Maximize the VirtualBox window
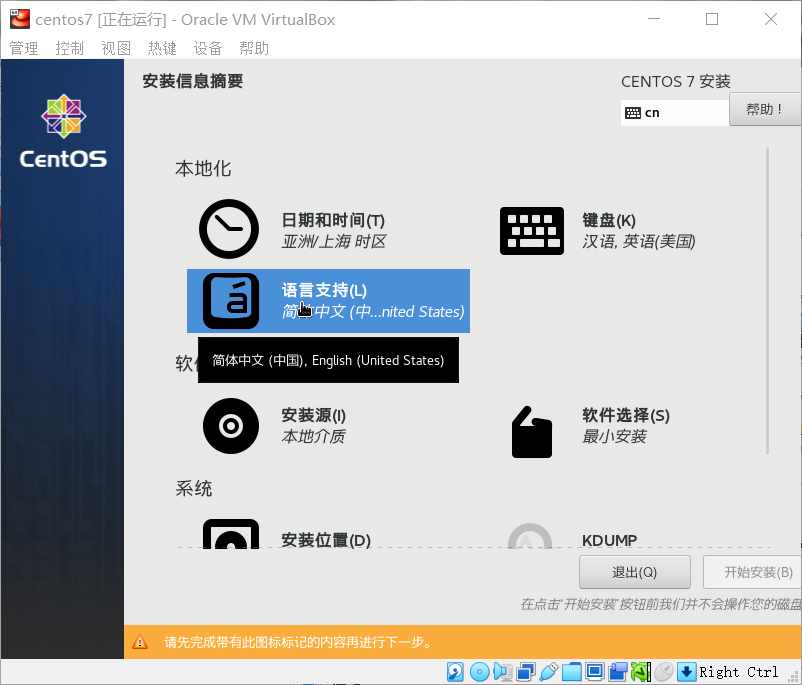 click(x=712, y=19)
